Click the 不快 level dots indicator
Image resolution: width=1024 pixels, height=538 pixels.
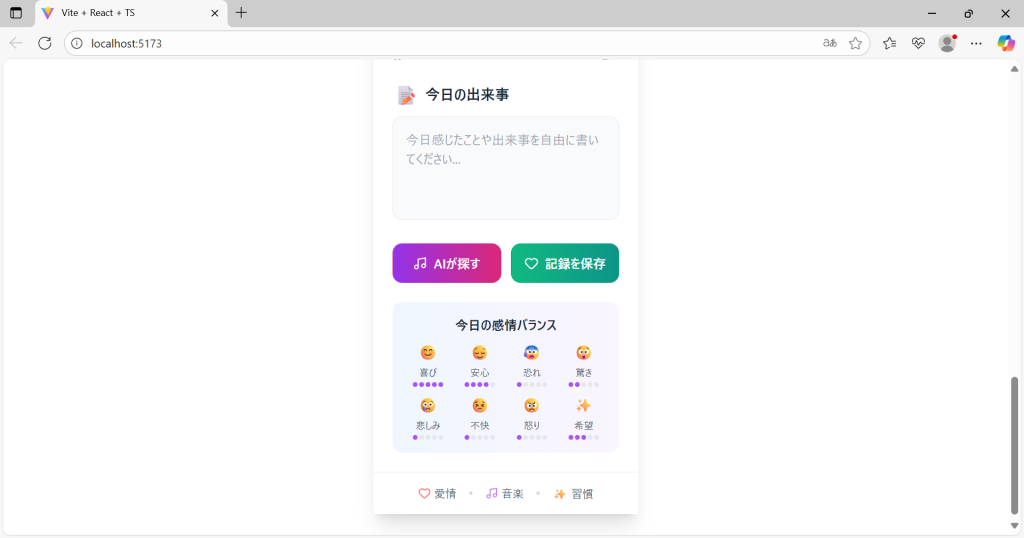(x=479, y=437)
